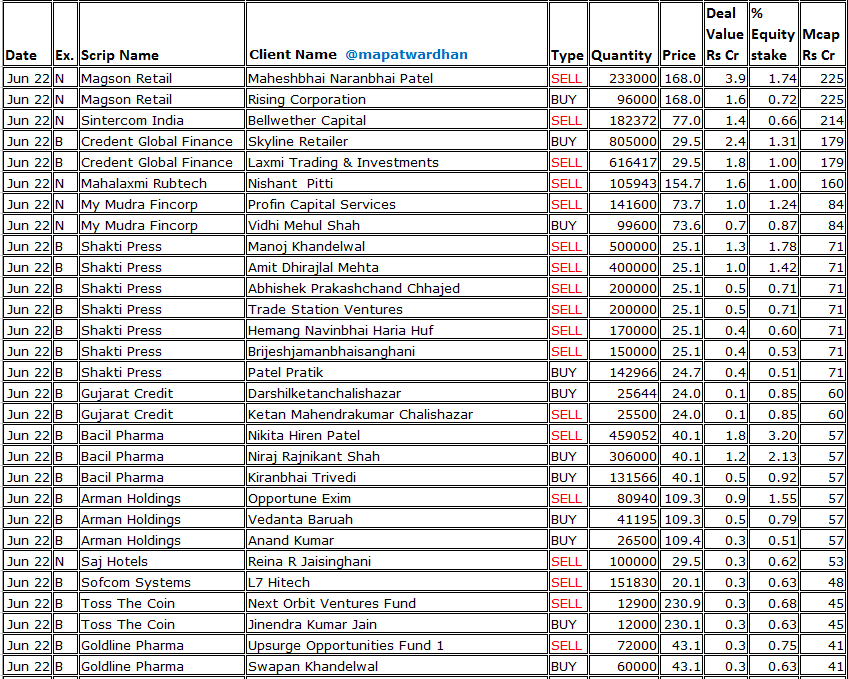Select the equity stake 1.55 cell
The height and width of the screenshot is (679, 848).
pyautogui.click(x=774, y=499)
